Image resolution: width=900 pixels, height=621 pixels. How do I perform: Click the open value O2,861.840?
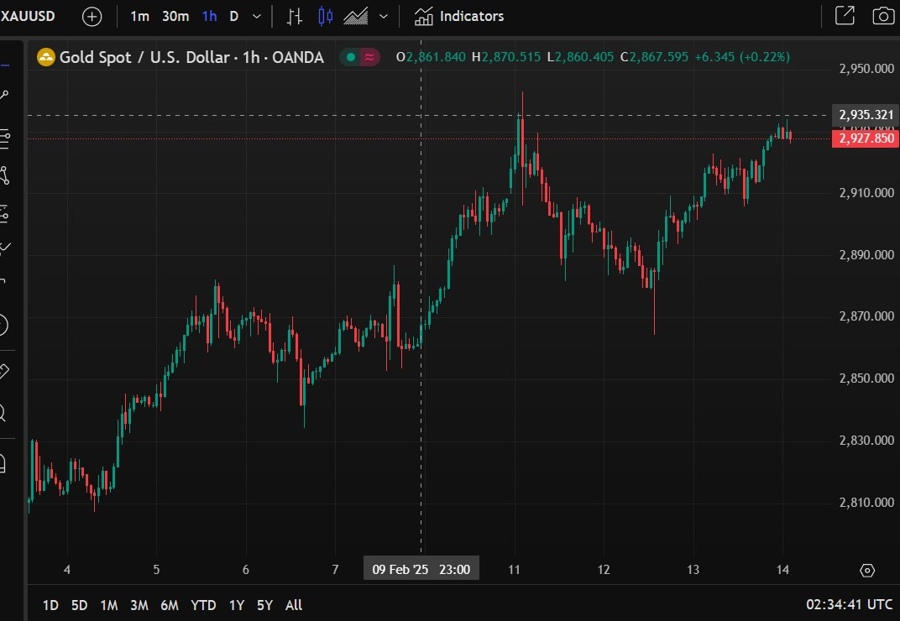431,57
